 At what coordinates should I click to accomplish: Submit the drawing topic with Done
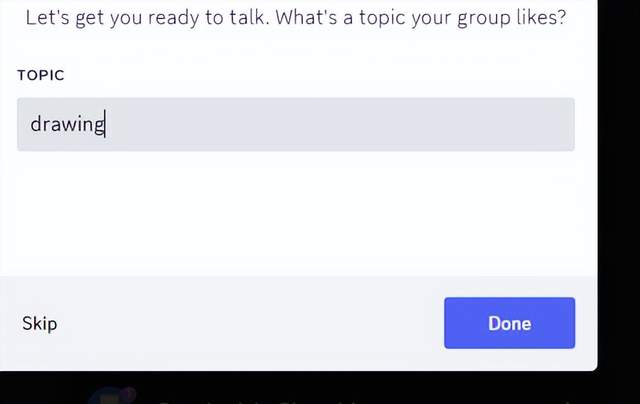pyautogui.click(x=509, y=323)
